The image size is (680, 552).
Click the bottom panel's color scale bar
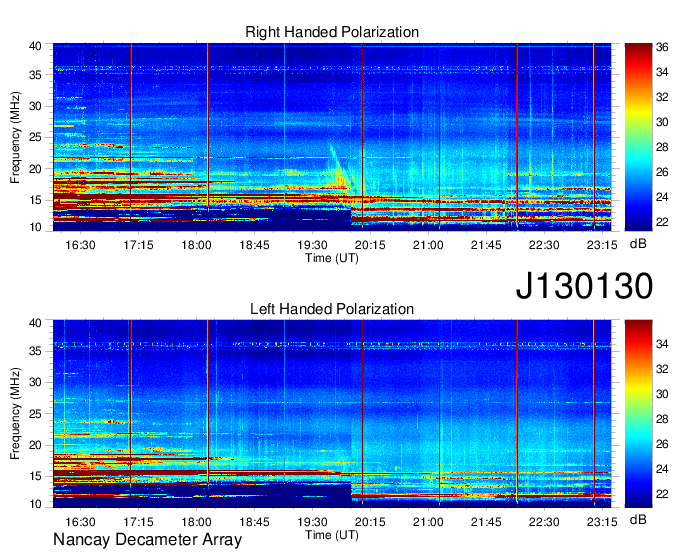[x=638, y=414]
